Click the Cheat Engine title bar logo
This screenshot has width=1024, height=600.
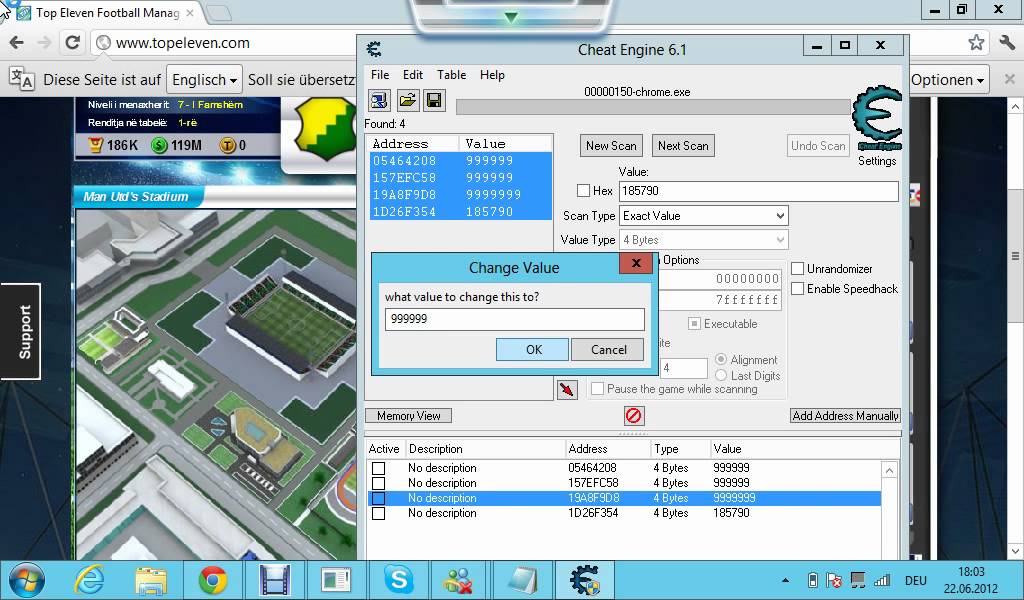374,50
